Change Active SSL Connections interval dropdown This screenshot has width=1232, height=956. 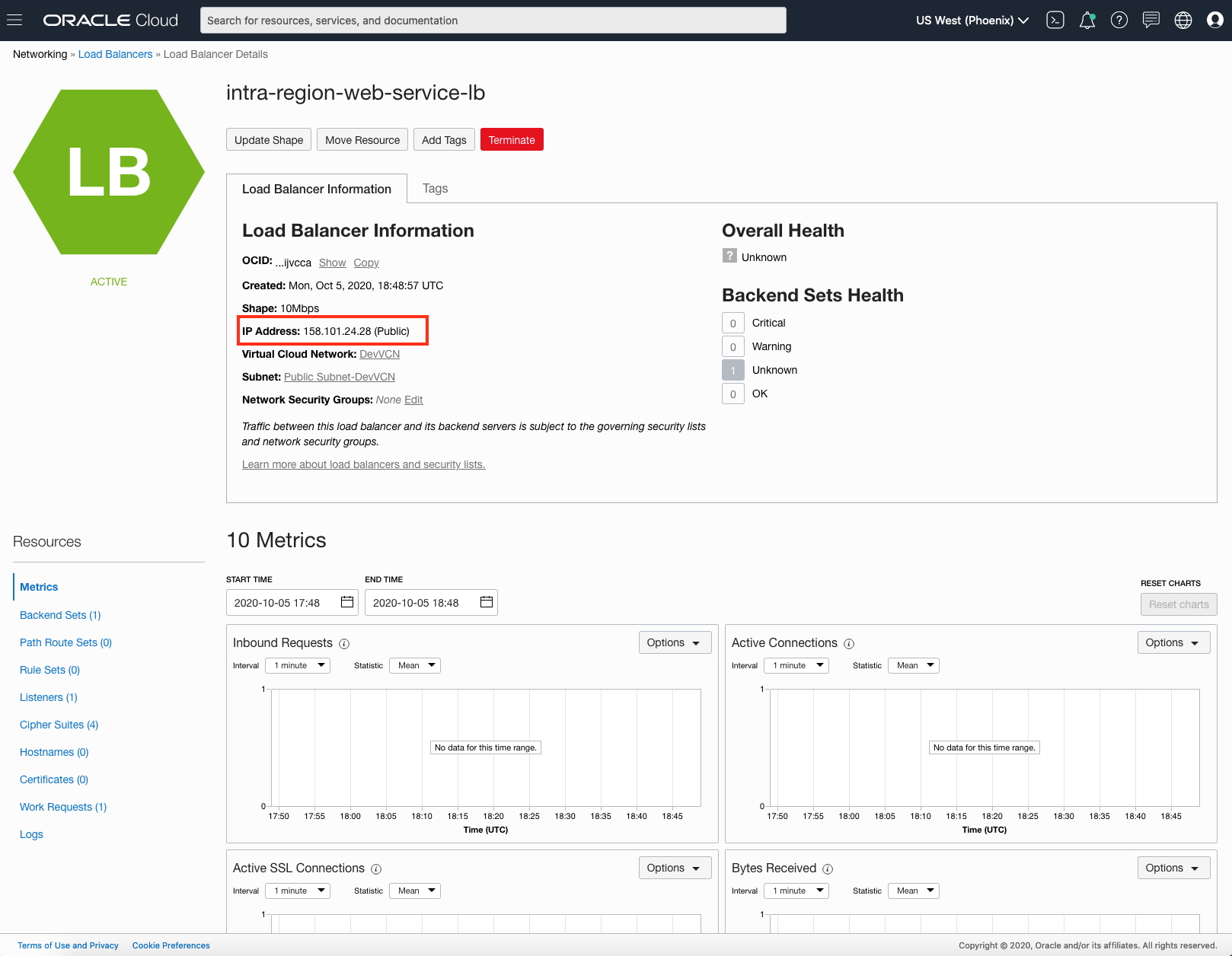click(x=298, y=891)
